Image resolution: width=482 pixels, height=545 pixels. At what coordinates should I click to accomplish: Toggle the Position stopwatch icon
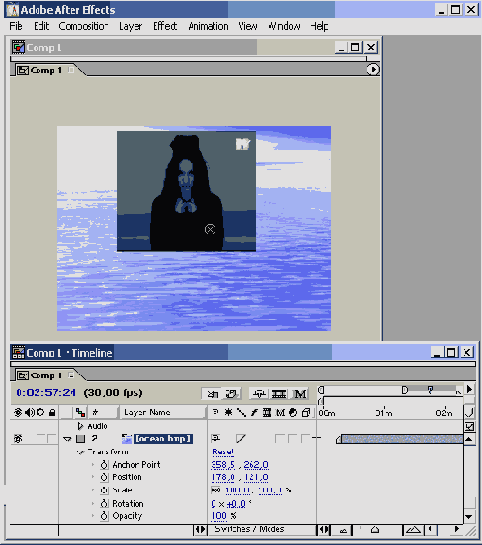pyautogui.click(x=104, y=477)
